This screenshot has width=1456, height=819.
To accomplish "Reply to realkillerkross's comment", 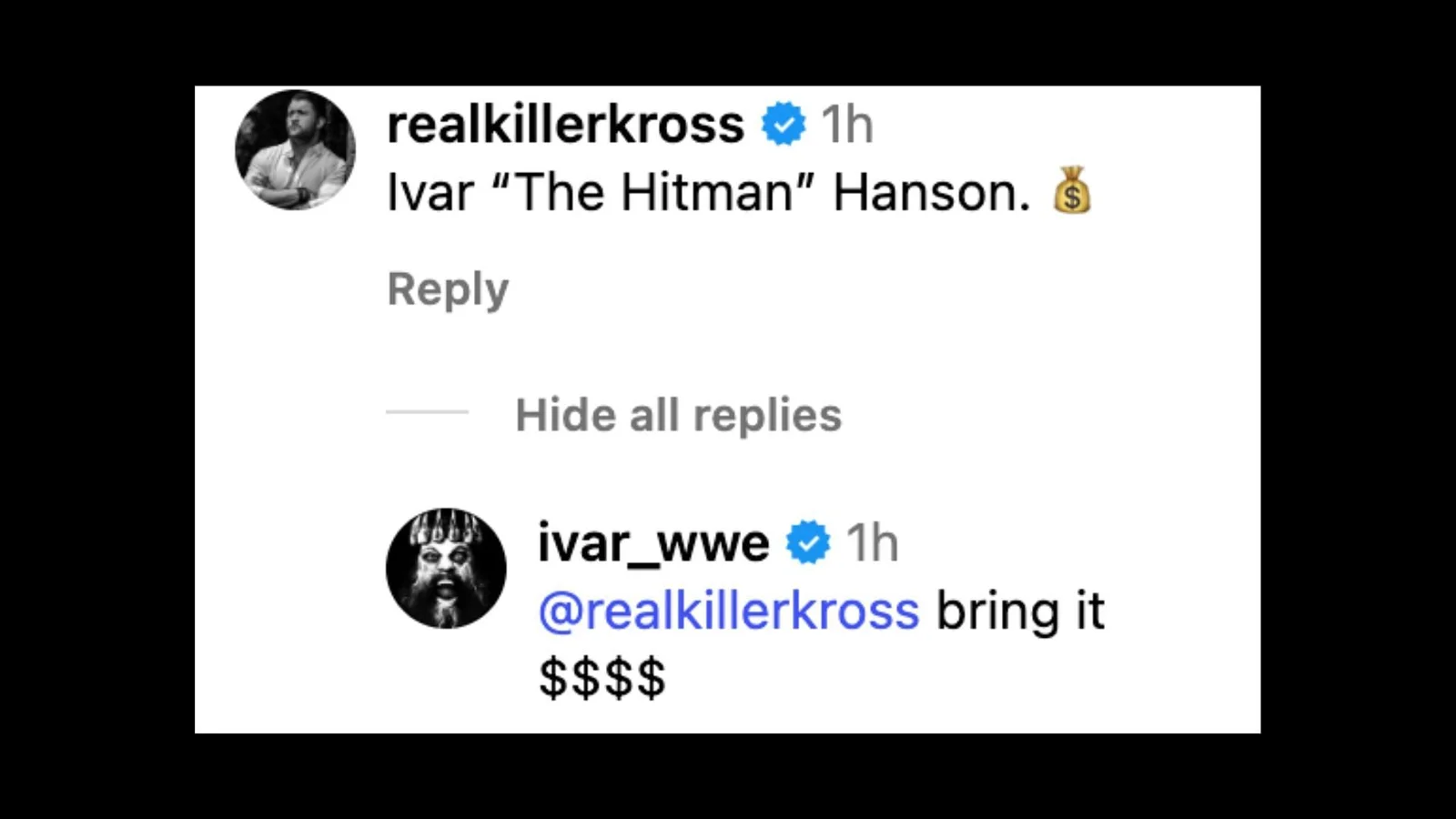I will (x=448, y=290).
